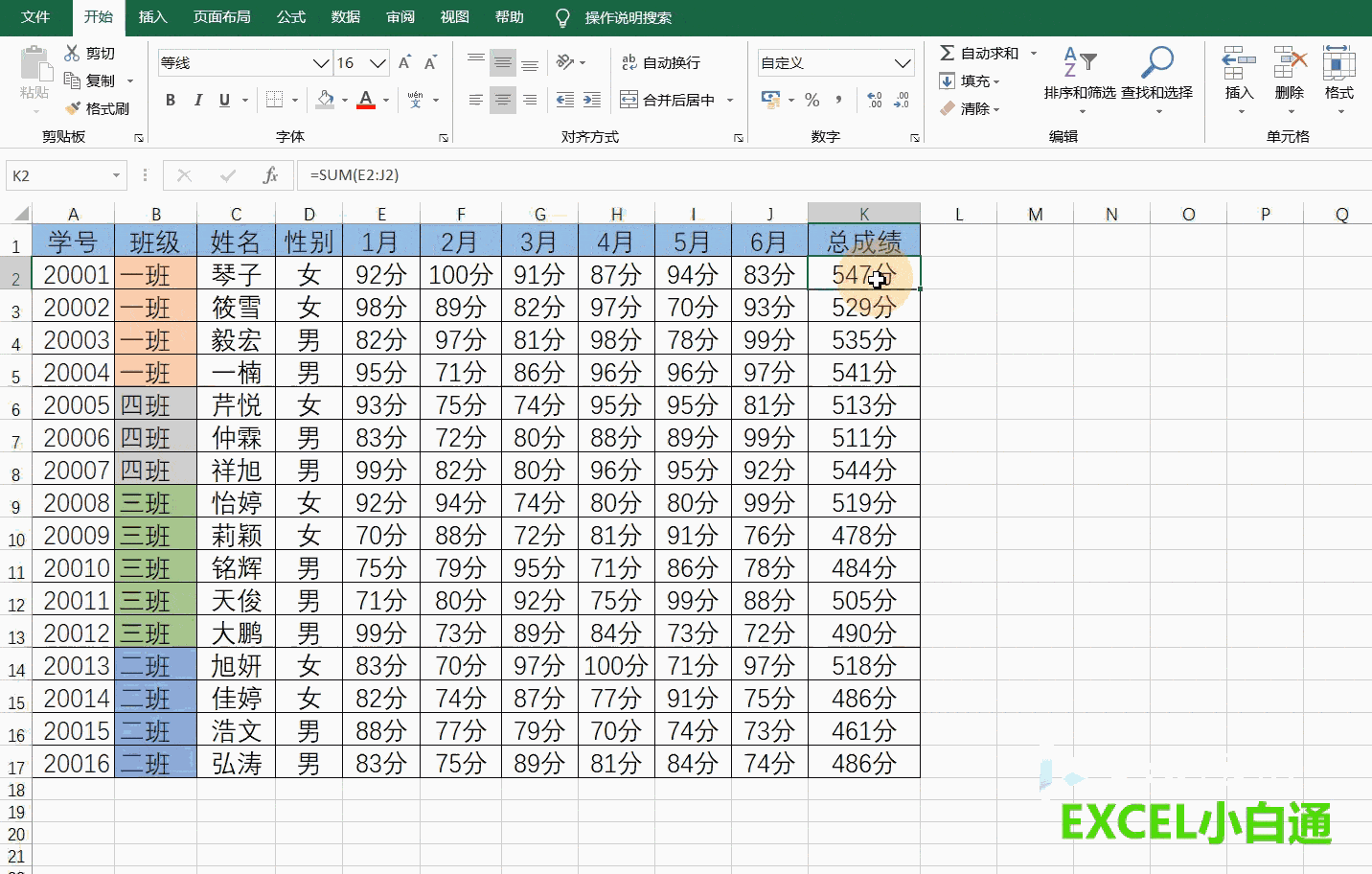Viewport: 1372px width, 874px height.
Task: Open the font name 等线 dropdown
Action: pyautogui.click(x=321, y=63)
